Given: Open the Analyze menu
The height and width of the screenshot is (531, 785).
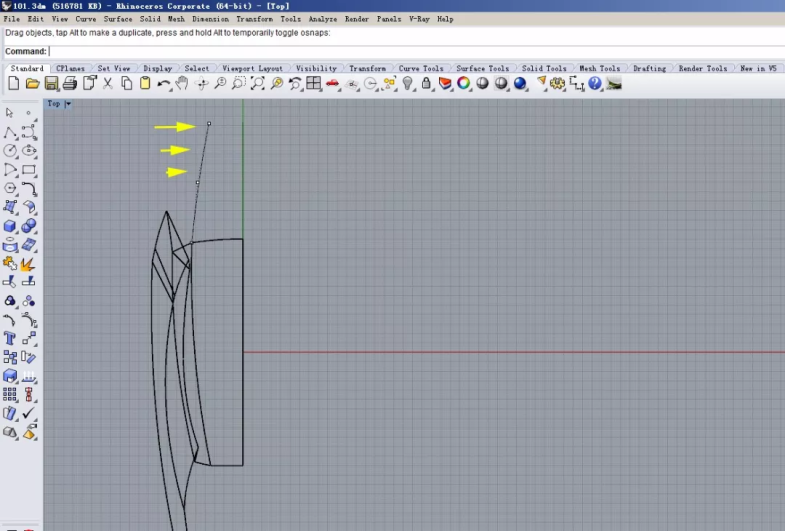Looking at the screenshot, I should click(x=322, y=19).
